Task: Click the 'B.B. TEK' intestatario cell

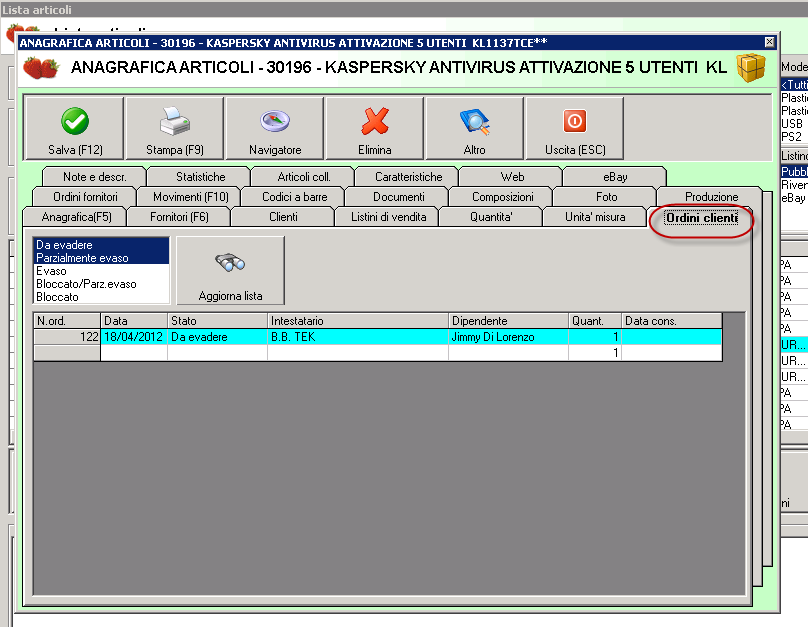Action: tap(358, 337)
